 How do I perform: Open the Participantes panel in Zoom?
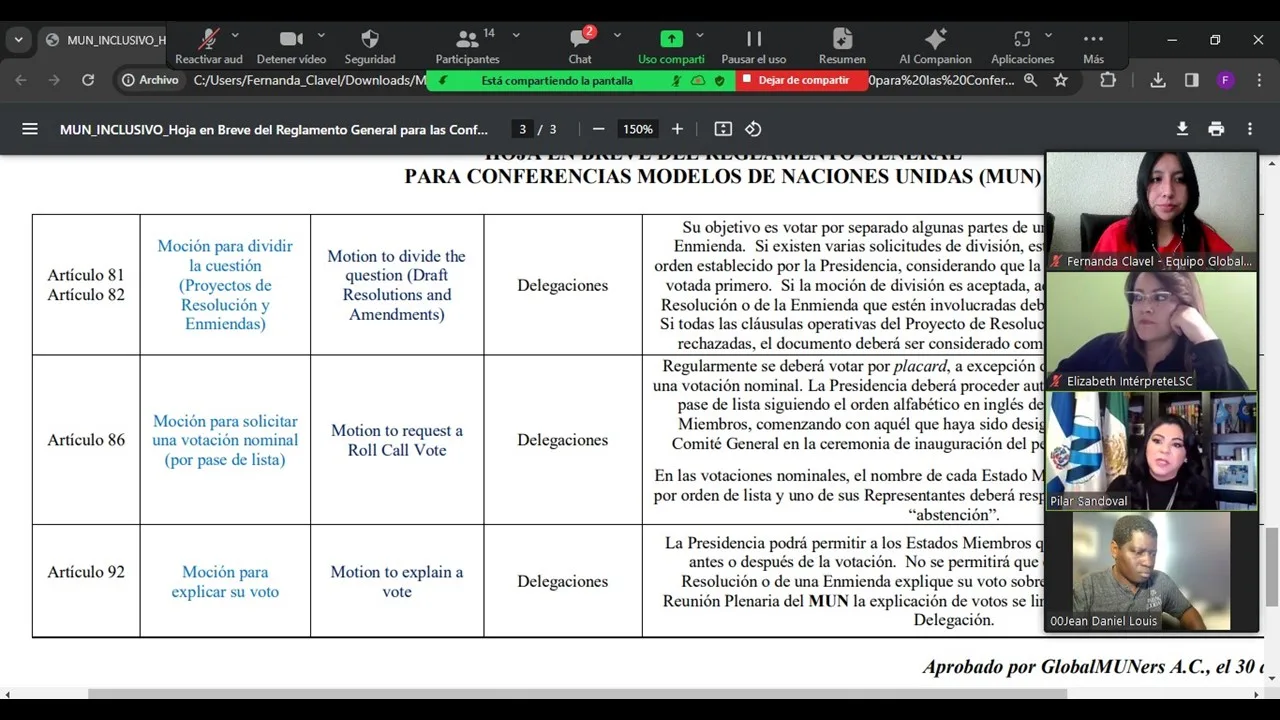[x=467, y=40]
